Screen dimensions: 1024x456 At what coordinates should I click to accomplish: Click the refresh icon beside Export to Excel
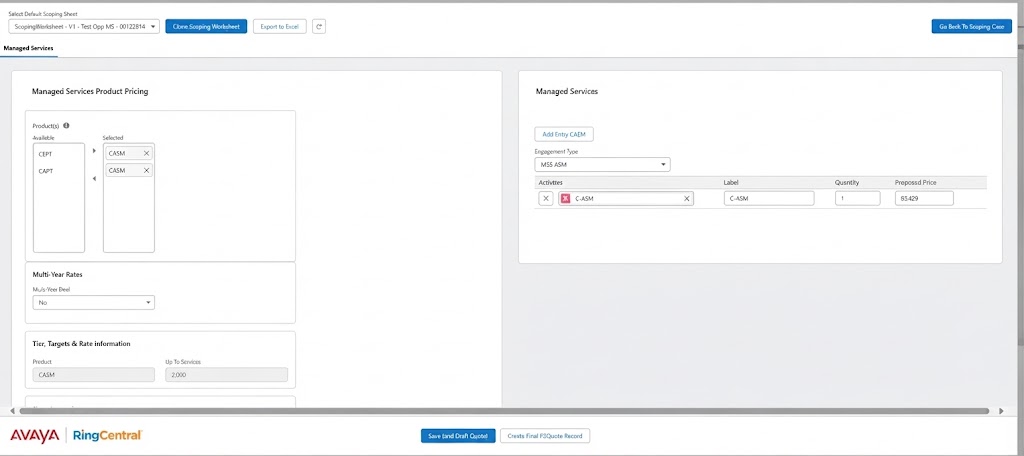tap(319, 27)
